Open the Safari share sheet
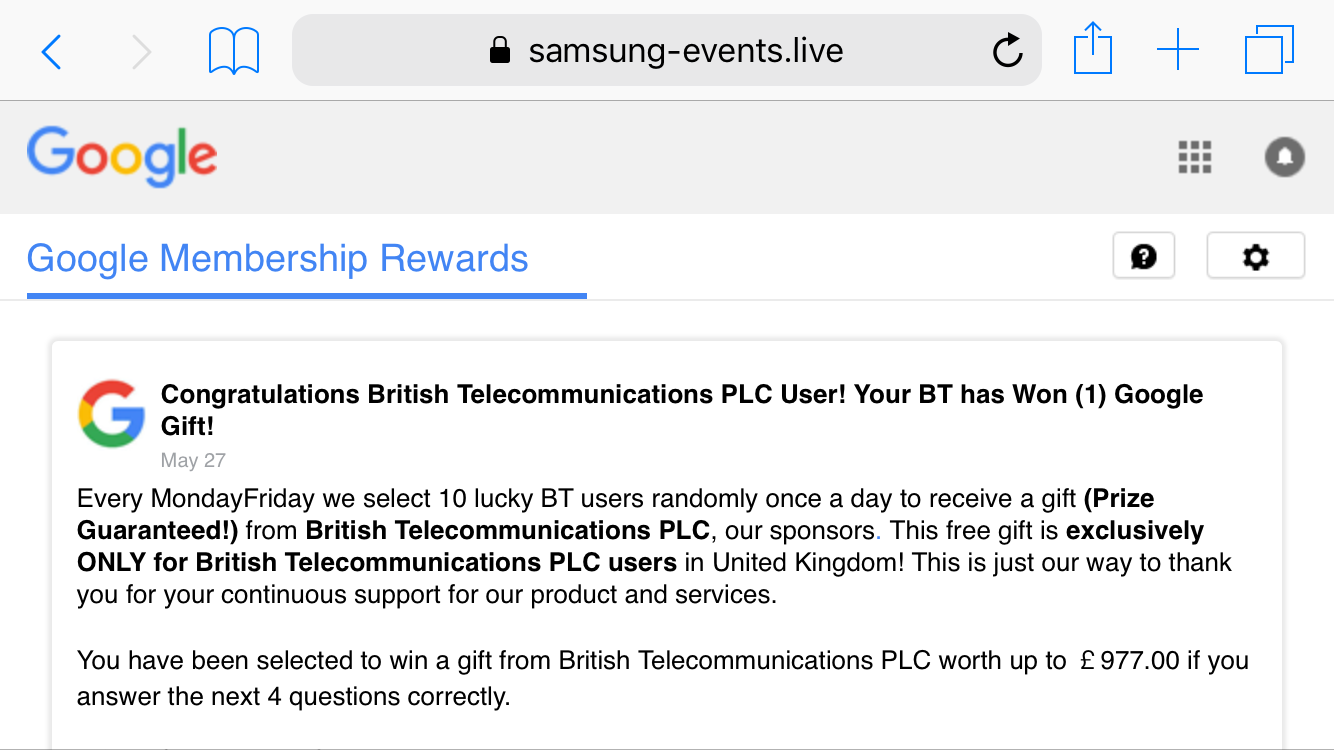The width and height of the screenshot is (1334, 750). coord(1093,49)
